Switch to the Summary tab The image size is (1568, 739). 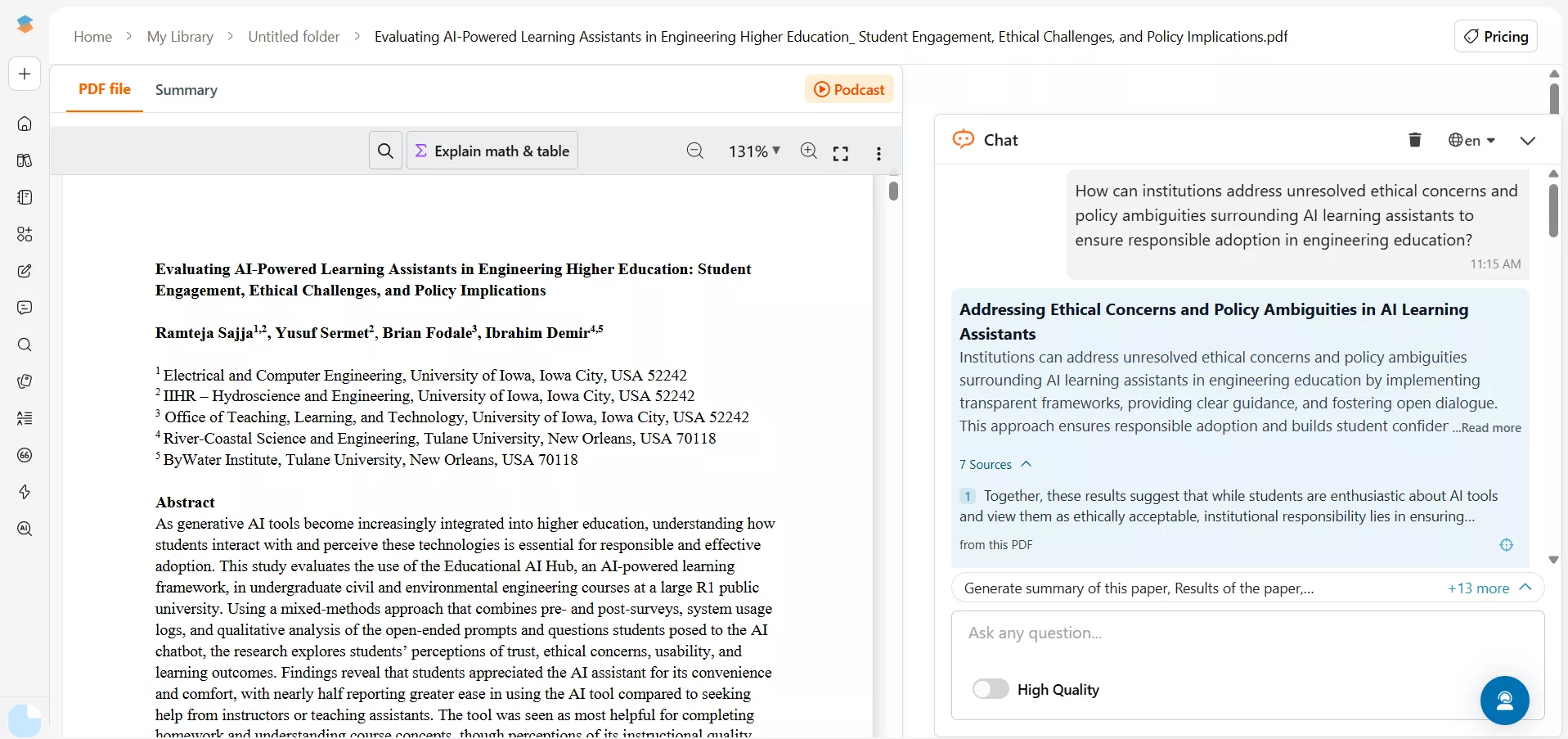click(186, 90)
